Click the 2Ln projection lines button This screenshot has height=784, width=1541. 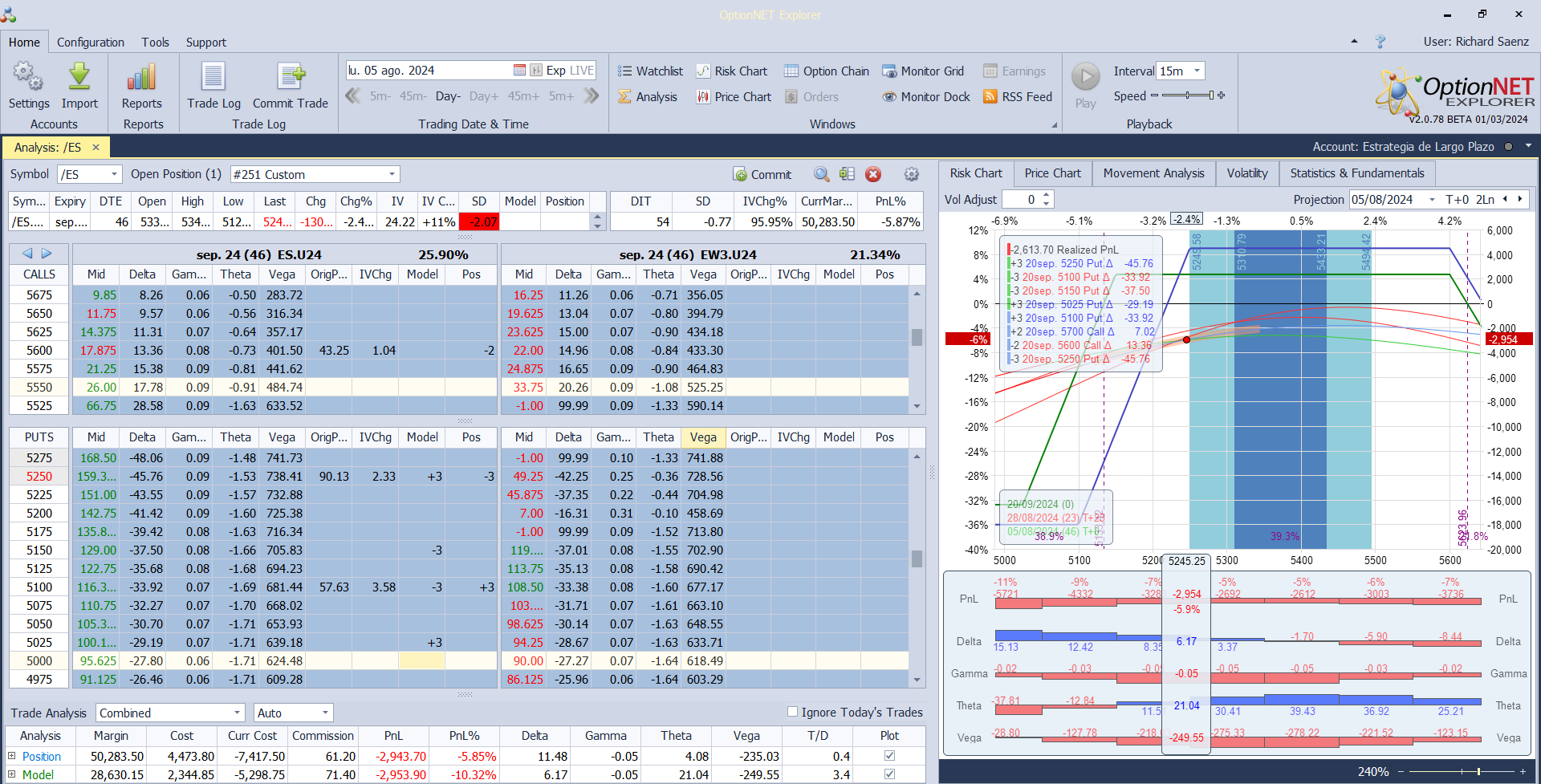click(1485, 199)
